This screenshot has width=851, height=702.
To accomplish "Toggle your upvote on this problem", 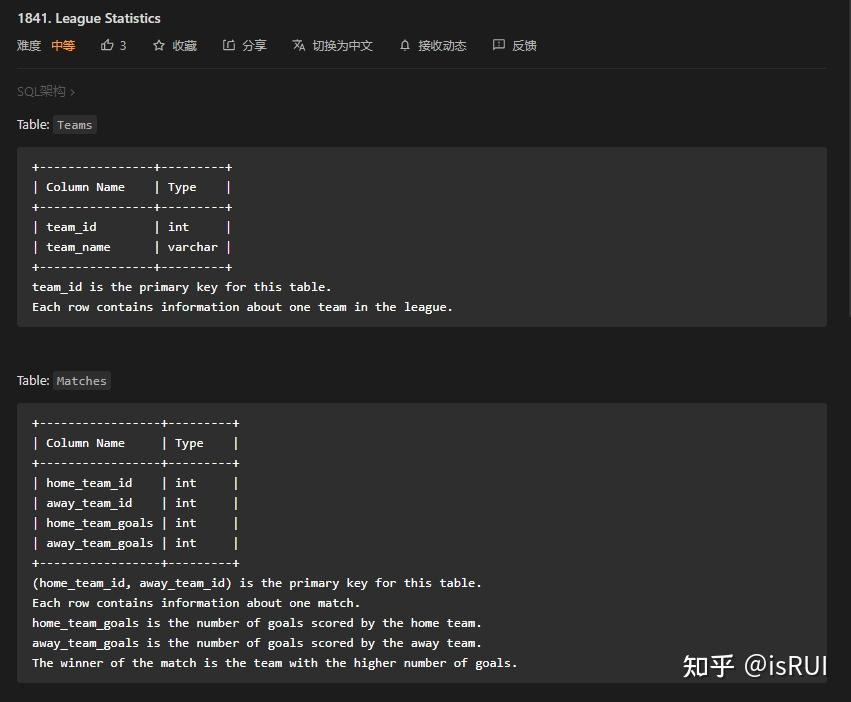I will (x=113, y=45).
